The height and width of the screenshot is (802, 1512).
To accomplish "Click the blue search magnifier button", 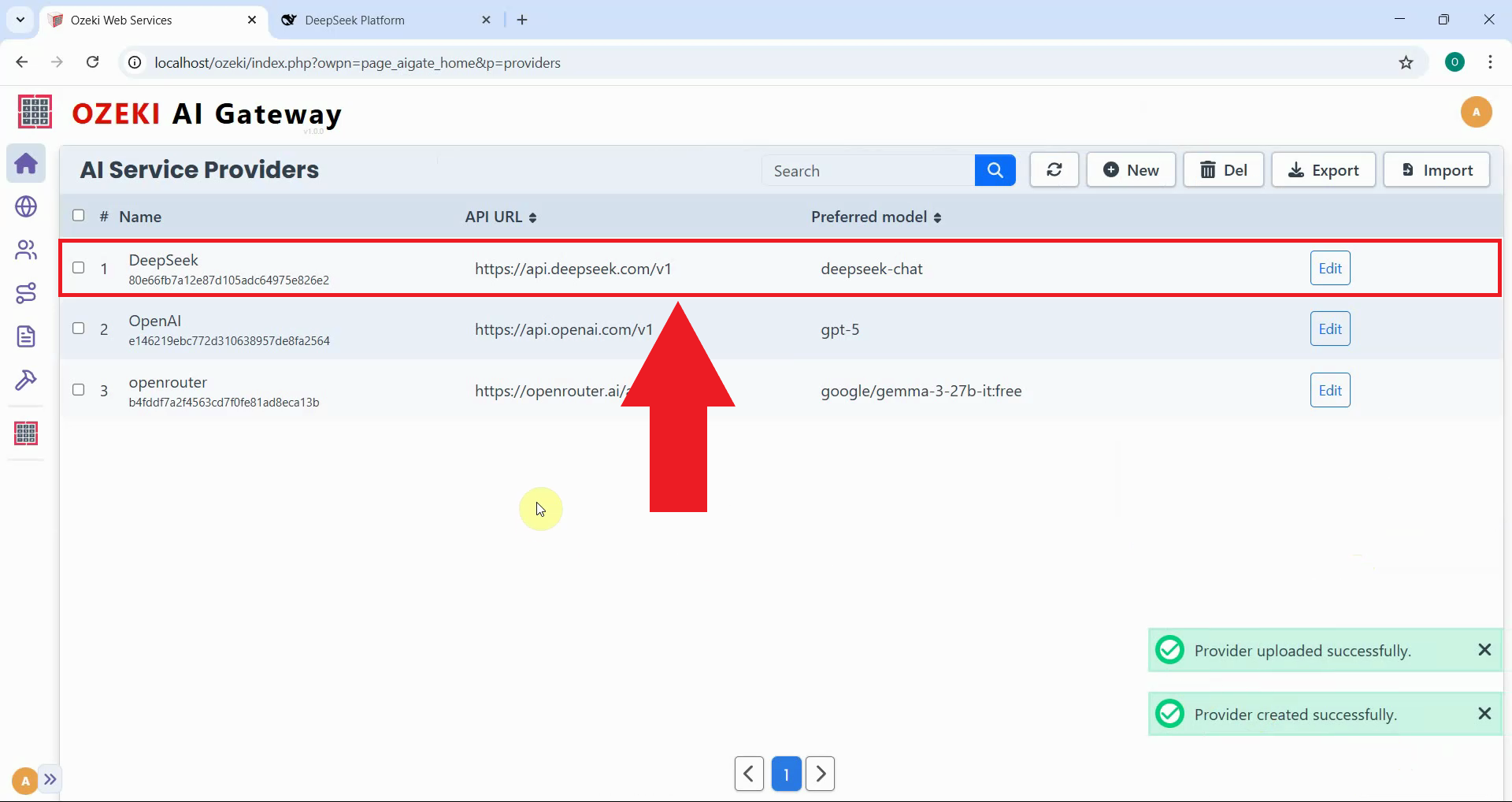I will 995,170.
